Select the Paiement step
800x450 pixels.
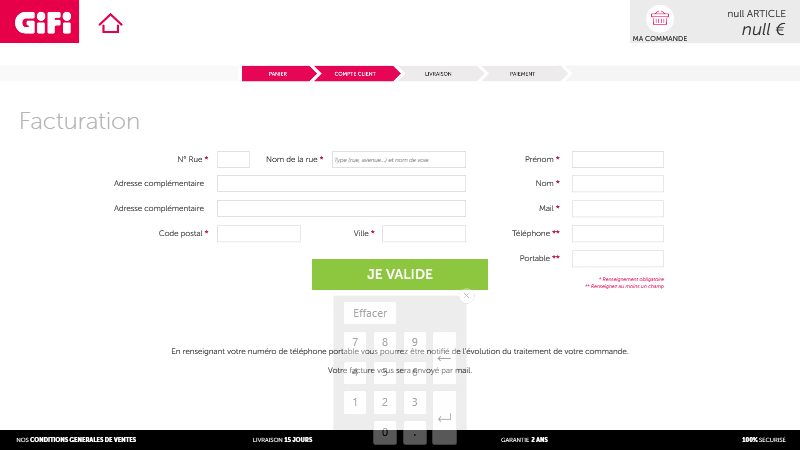pyautogui.click(x=521, y=73)
